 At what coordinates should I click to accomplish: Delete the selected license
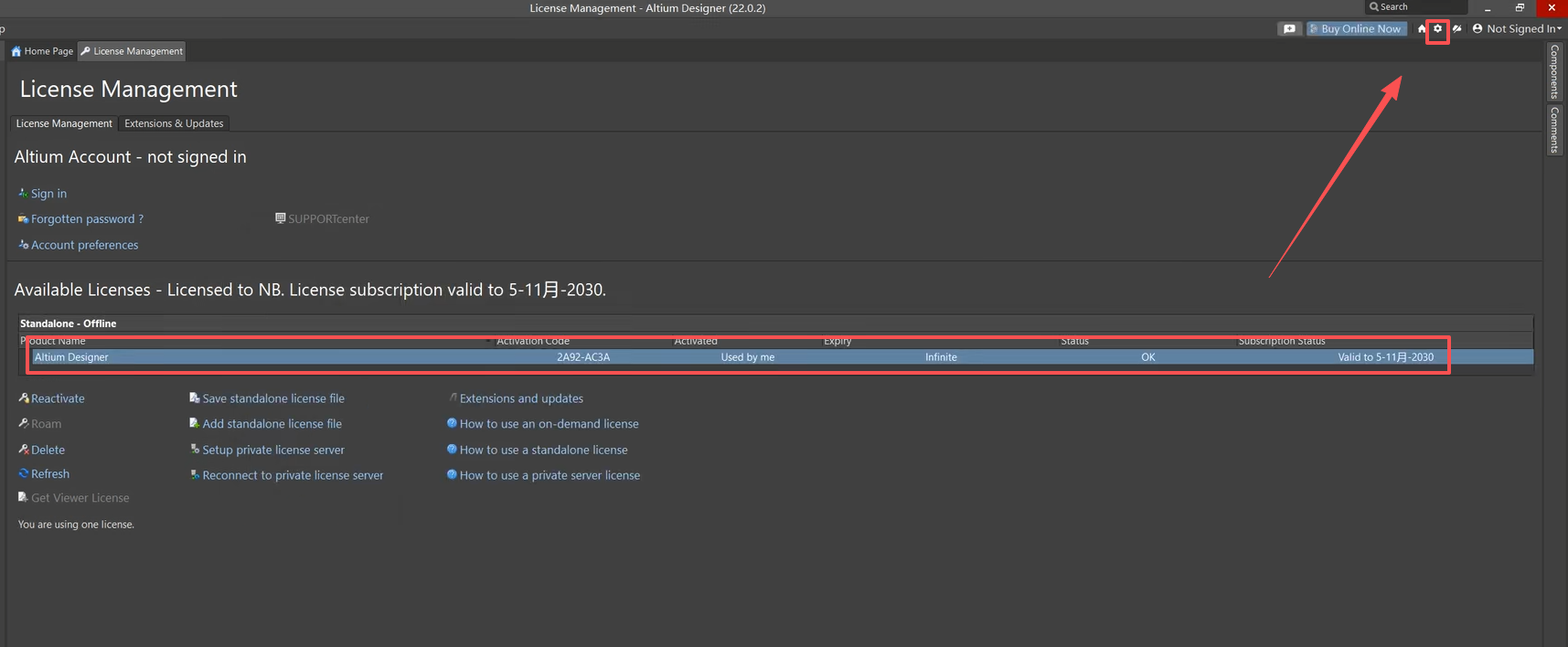coord(48,450)
